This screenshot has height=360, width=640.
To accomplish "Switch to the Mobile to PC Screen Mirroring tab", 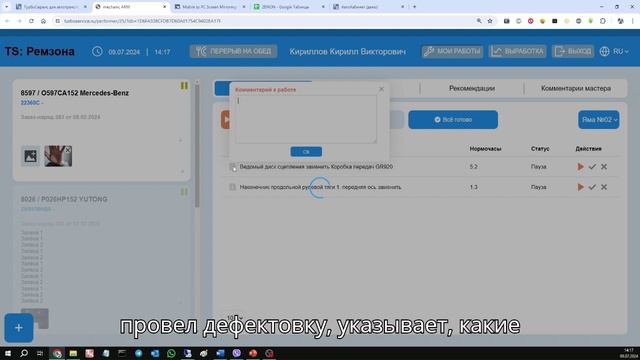I will (210, 7).
